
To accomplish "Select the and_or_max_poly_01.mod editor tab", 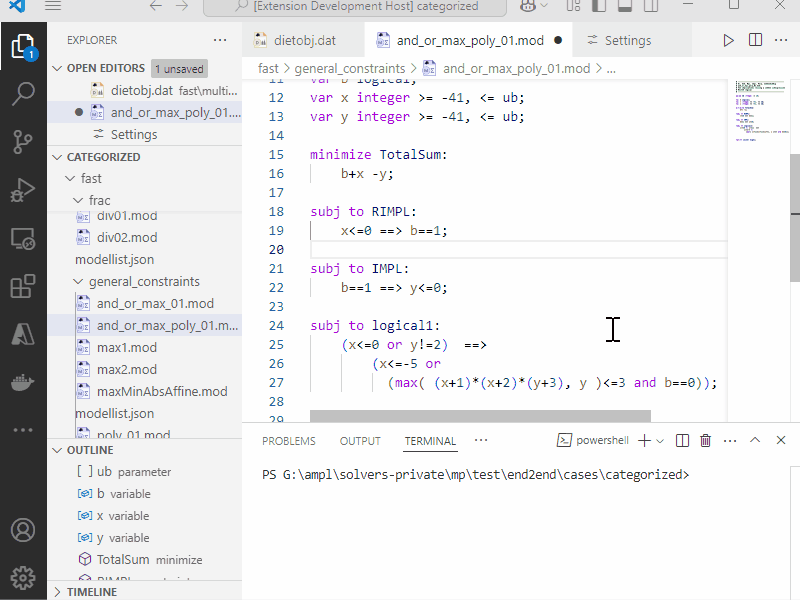I will click(x=469, y=40).
